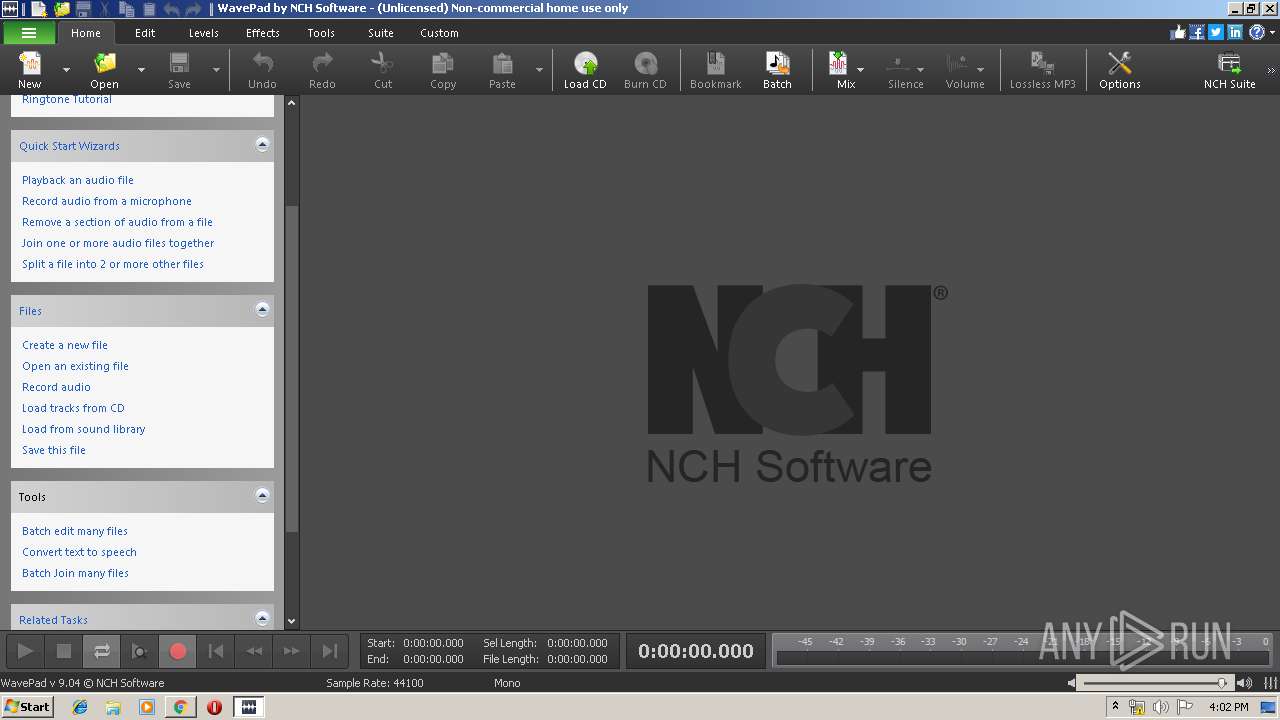Collapse the Related Tasks panel
Image resolution: width=1280 pixels, height=720 pixels.
[x=262, y=618]
